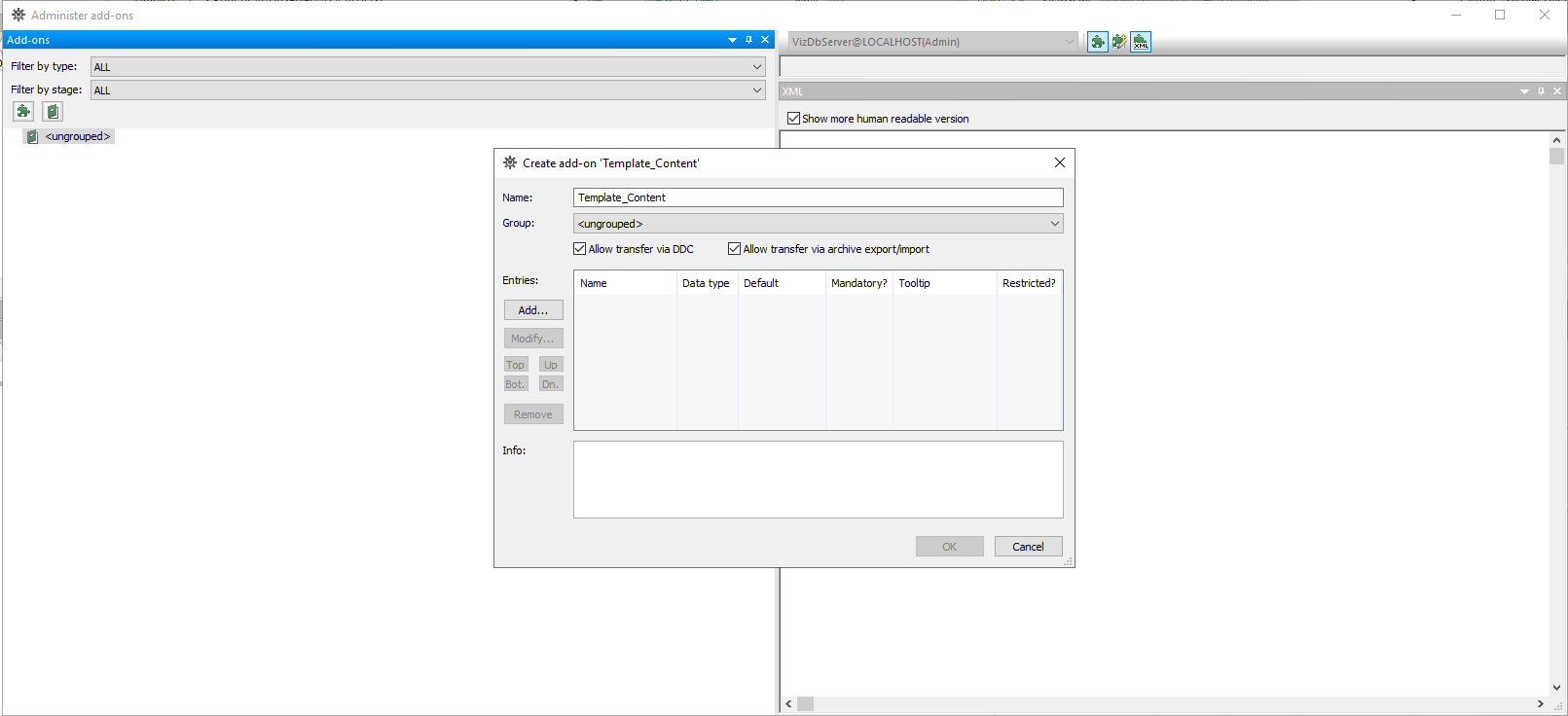Click the add-on group icon beside the puzzle icon
This screenshot has width=1568, height=716.
click(x=53, y=112)
